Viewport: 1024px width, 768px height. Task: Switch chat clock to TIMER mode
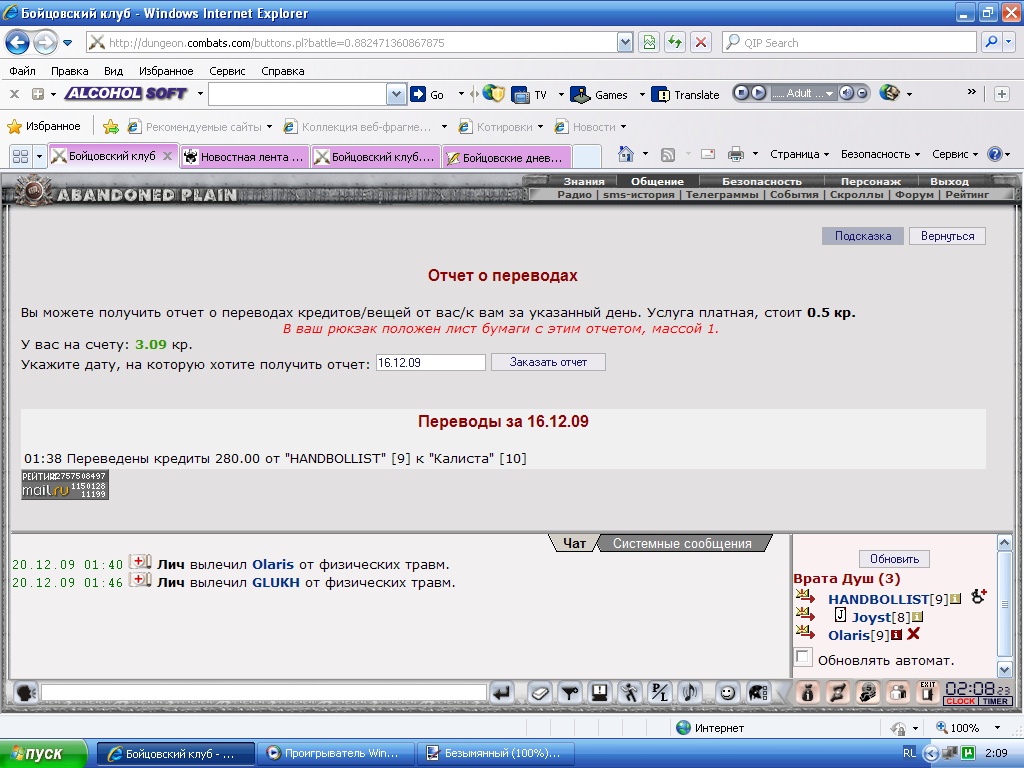[x=995, y=701]
